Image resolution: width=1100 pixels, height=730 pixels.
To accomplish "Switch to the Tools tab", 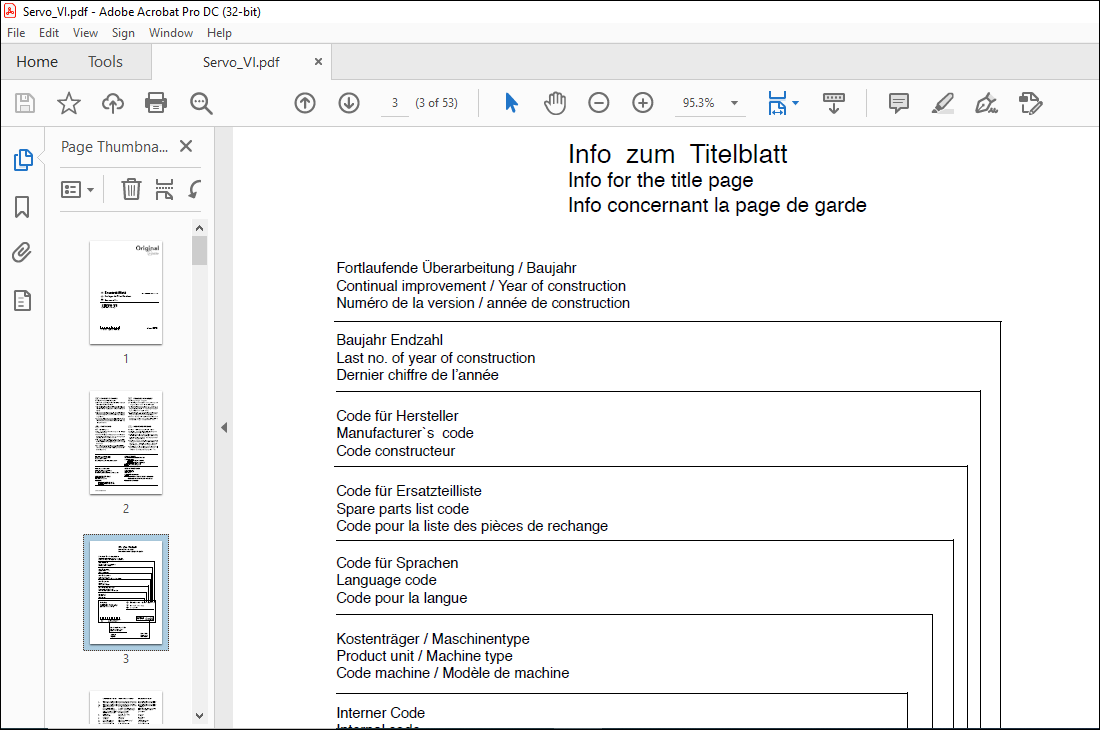I will click(x=105, y=62).
